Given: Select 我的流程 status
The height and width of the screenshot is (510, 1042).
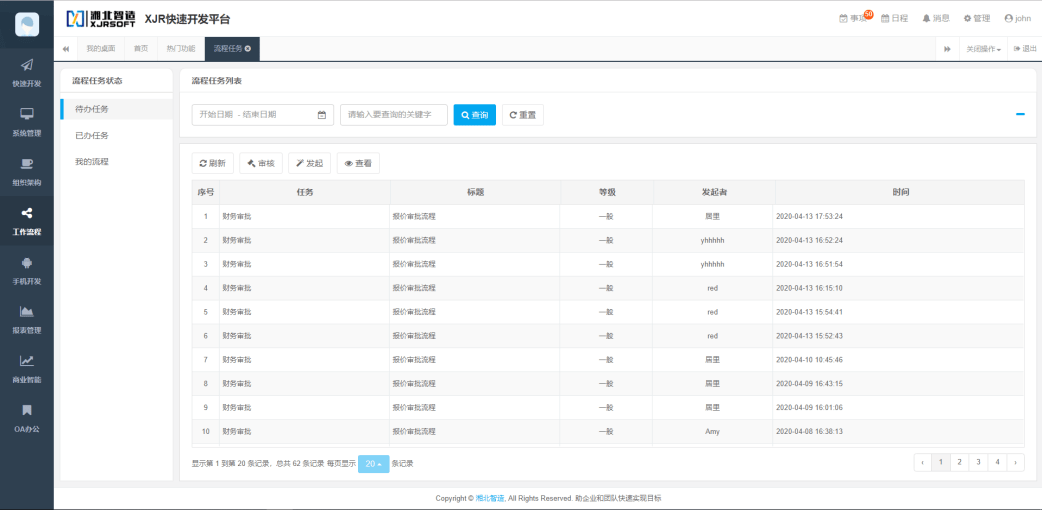Looking at the screenshot, I should tap(116, 162).
